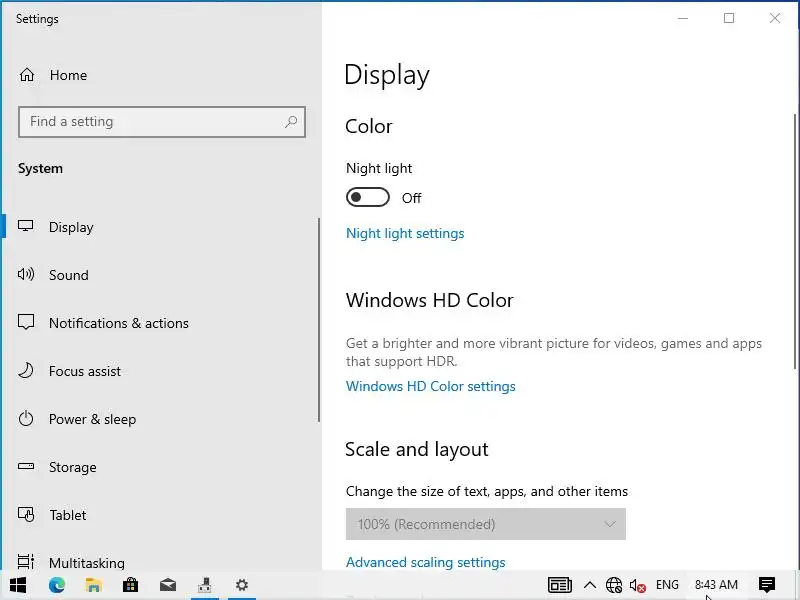Minimize the Settings window
This screenshot has height=600, width=800.
coord(683,18)
